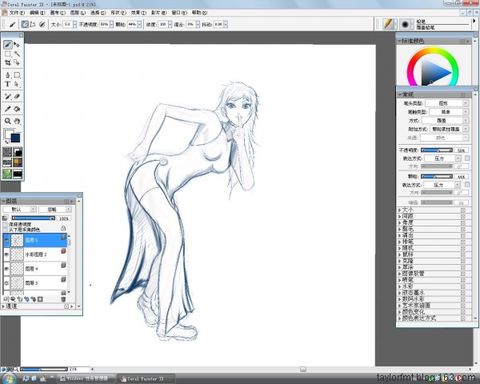Open the layer composite method 默认 dropdown
Image resolution: width=480 pixels, height=384 pixels.
pyautogui.click(x=20, y=209)
